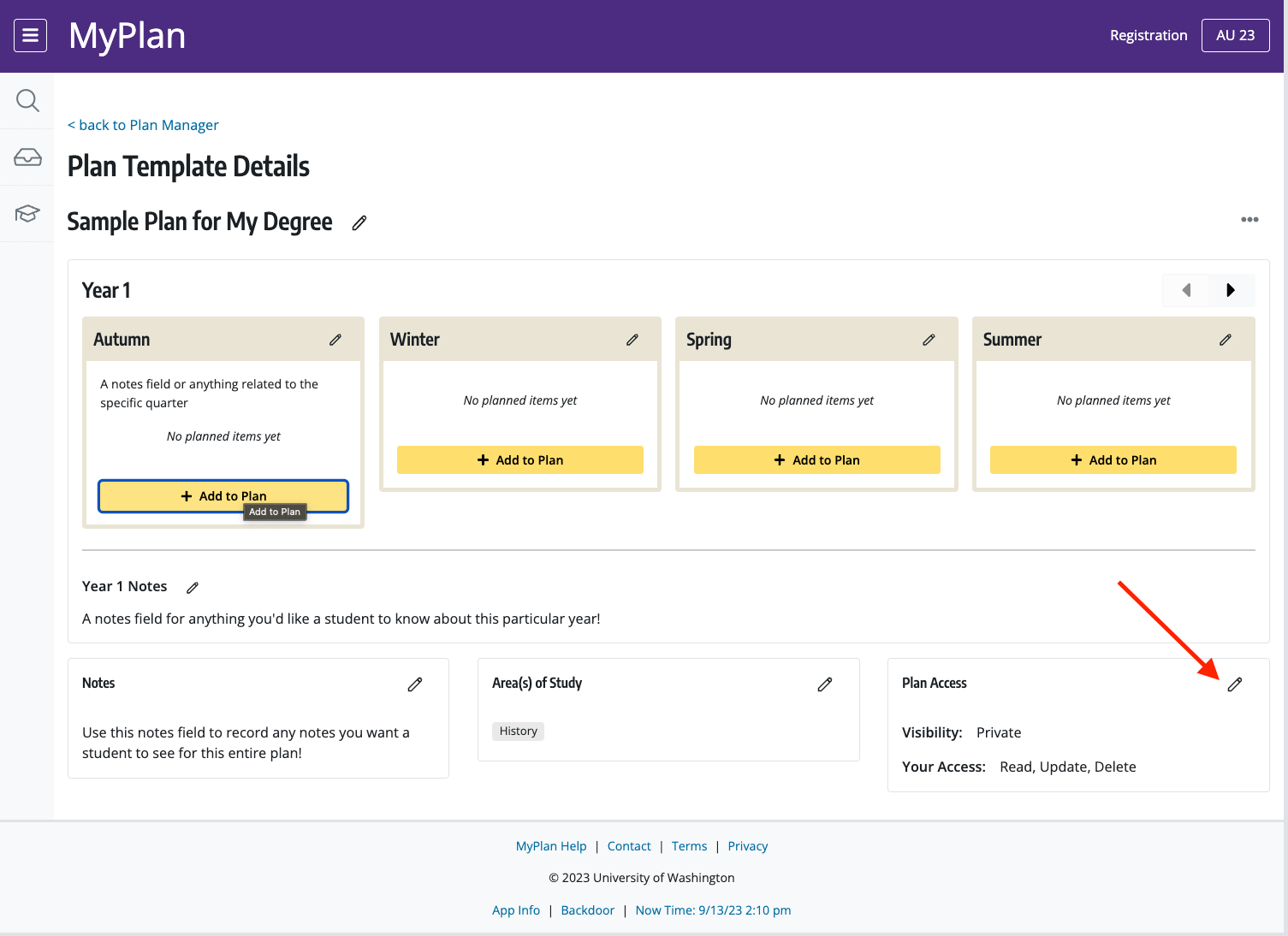Click the Notes card body text
1288x936 pixels.
tap(246, 743)
